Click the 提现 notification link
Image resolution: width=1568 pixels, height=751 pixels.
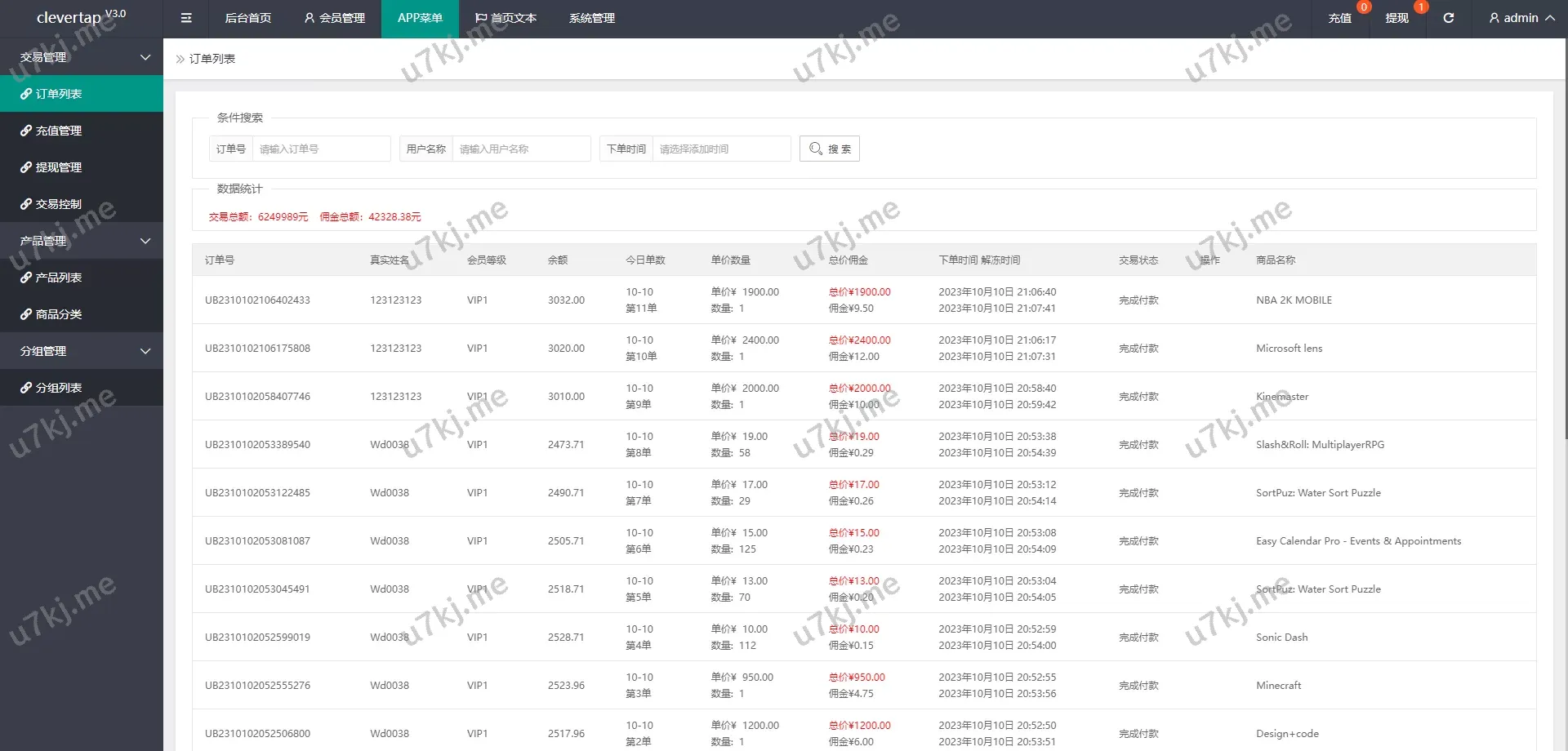point(1396,18)
